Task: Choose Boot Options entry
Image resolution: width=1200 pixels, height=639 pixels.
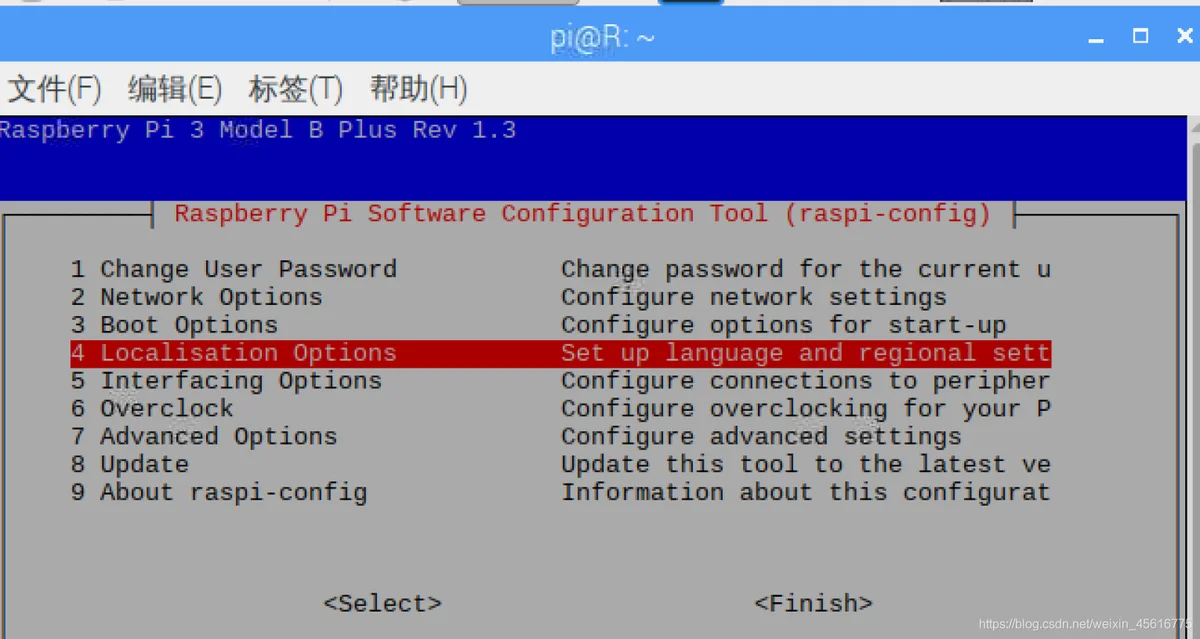Action: coord(560,325)
